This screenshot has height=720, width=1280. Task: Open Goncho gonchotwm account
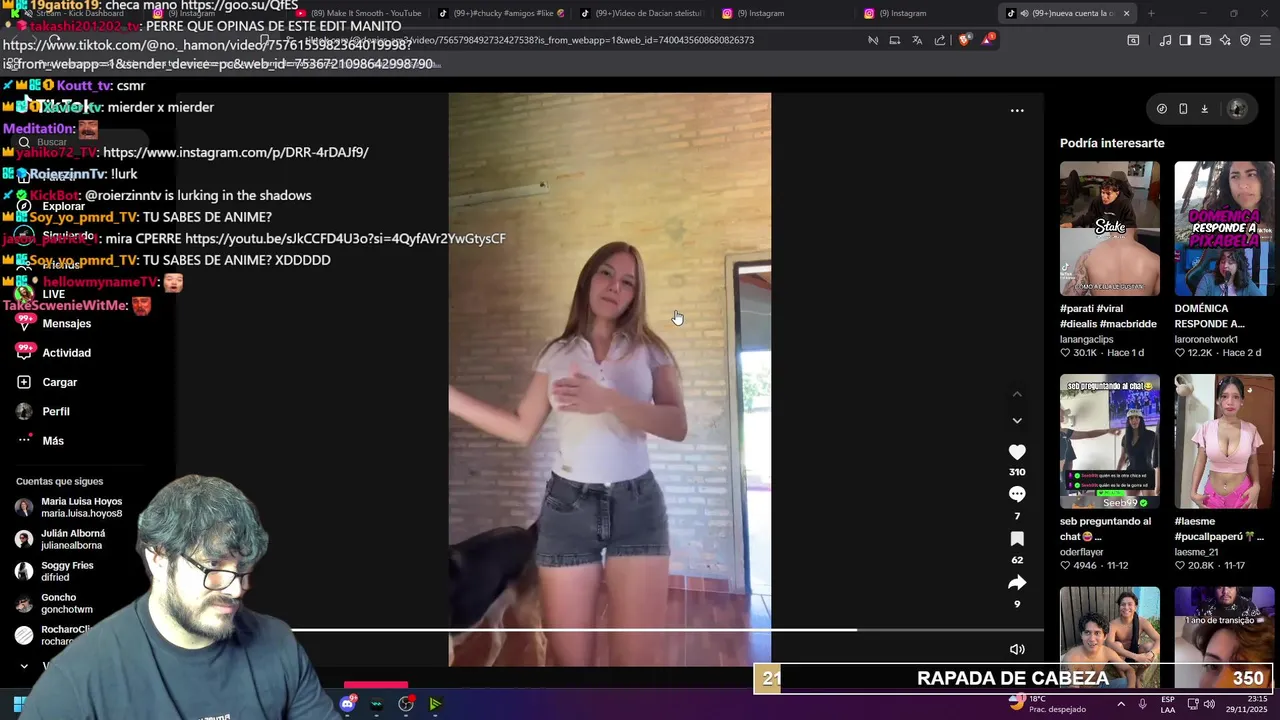point(55,603)
